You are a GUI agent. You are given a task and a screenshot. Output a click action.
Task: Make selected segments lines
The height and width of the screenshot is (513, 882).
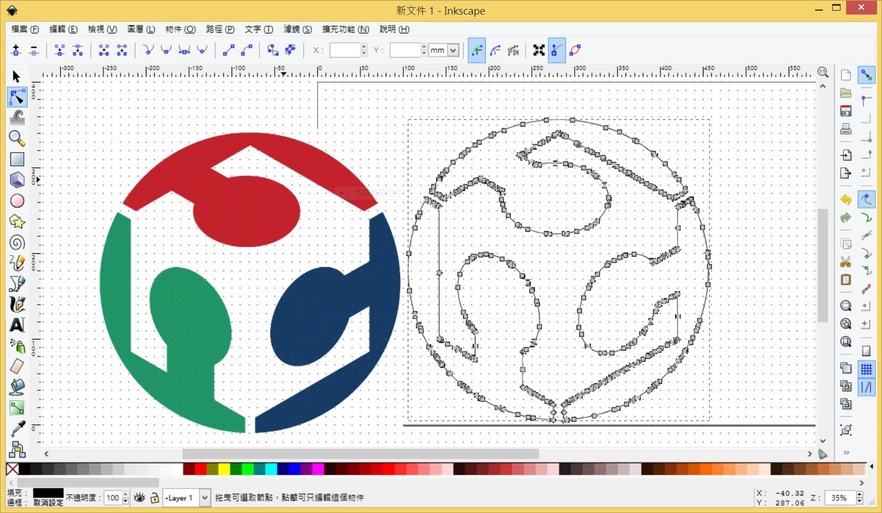click(228, 50)
